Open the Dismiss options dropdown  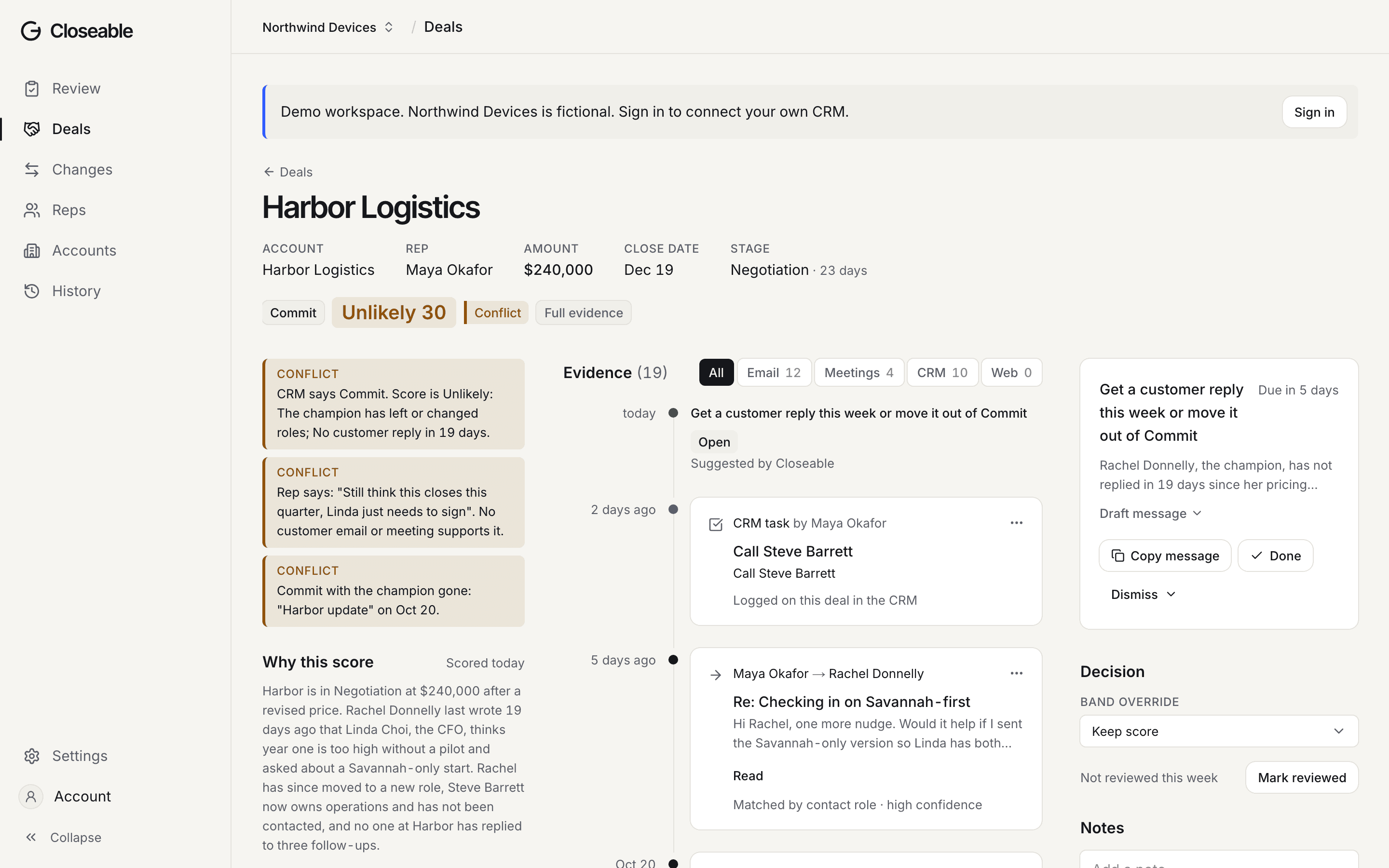pyautogui.click(x=1144, y=595)
